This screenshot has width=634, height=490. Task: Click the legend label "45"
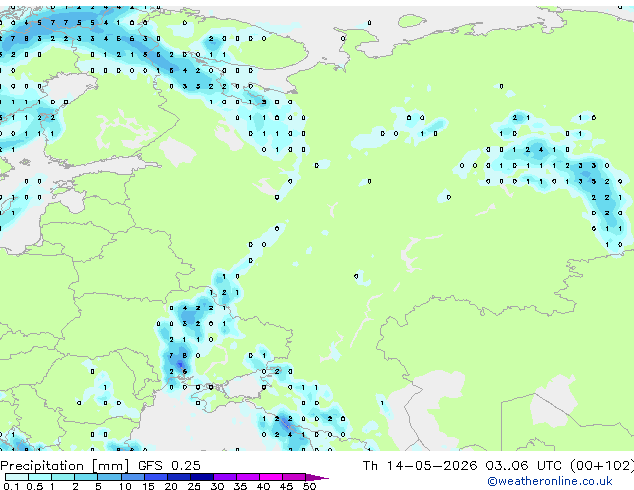click(286, 486)
